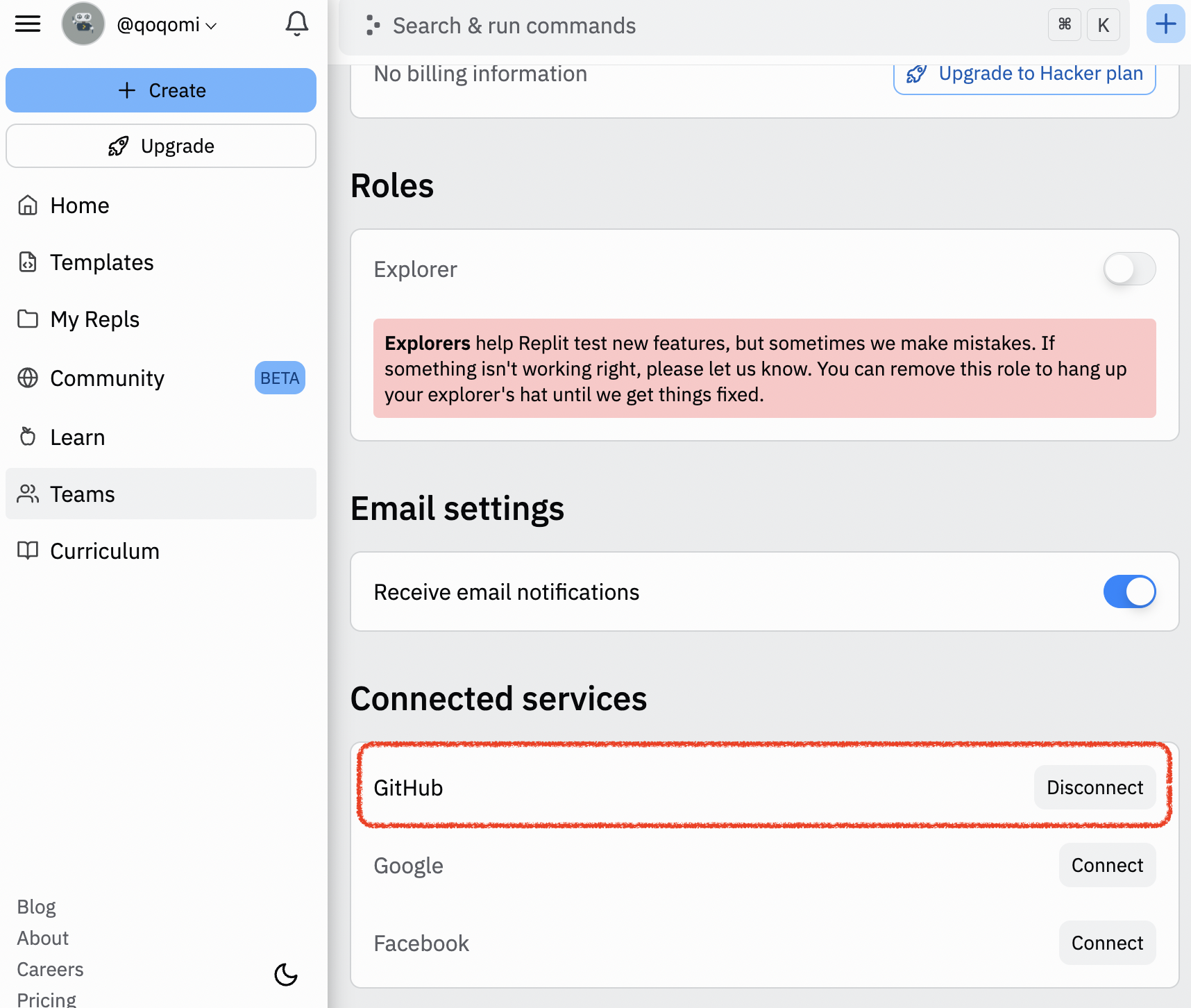Click the qoqomi profile avatar
Viewport: 1191px width, 1008px height.
83,24
